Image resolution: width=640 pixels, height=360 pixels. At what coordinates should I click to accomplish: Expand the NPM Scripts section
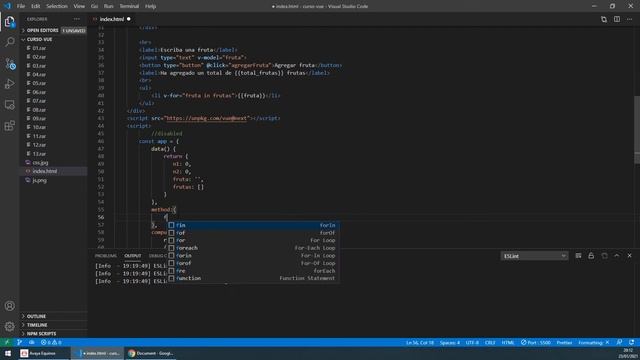54,333
